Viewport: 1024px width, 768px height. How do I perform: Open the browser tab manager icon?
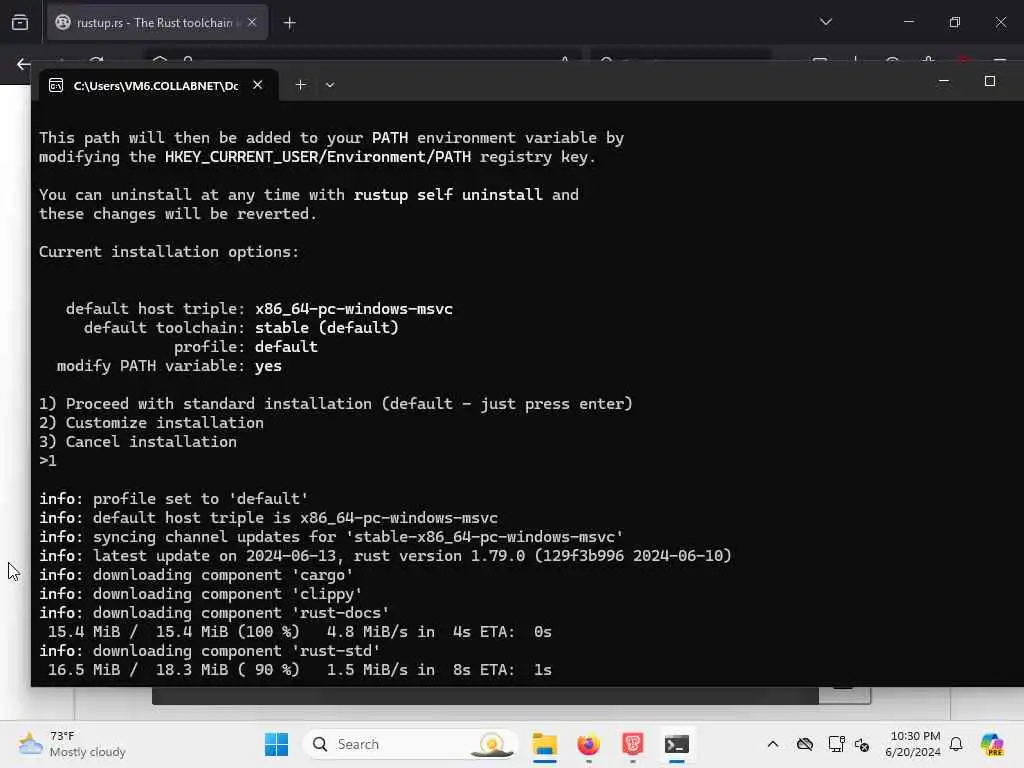tap(20, 23)
